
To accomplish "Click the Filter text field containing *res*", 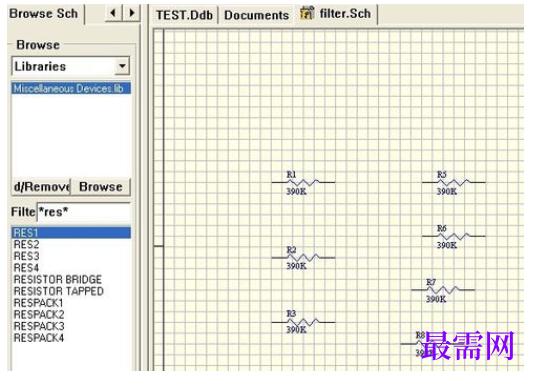I will (x=83, y=212).
